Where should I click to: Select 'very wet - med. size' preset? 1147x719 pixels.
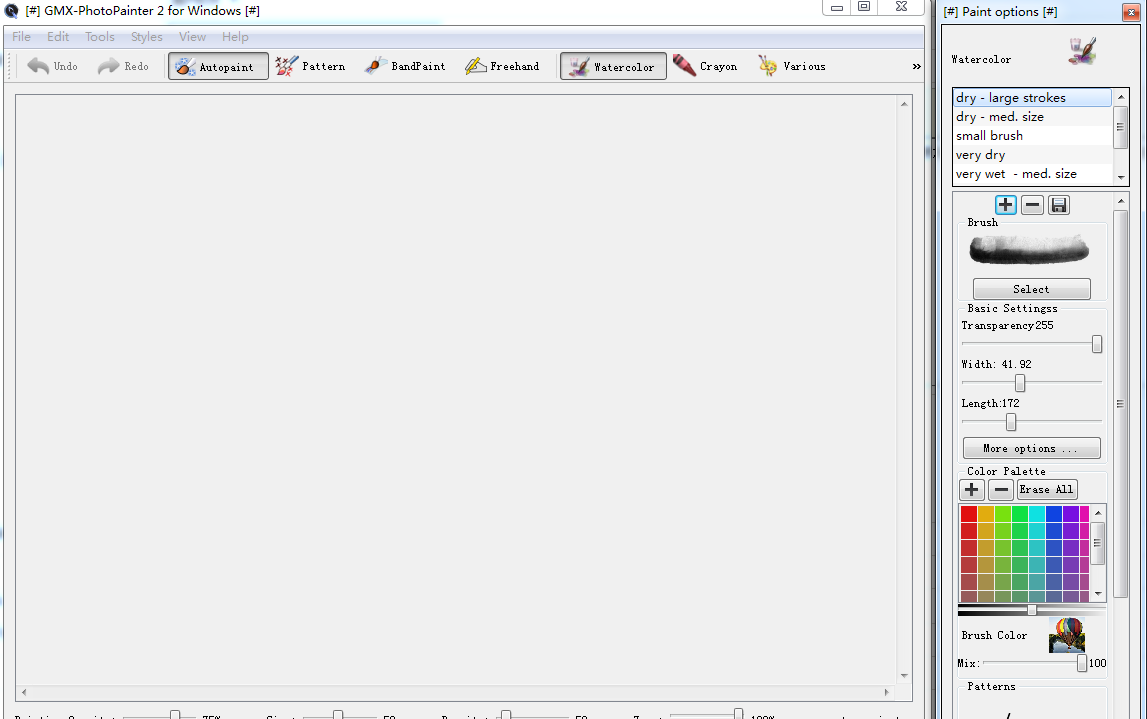pyautogui.click(x=1032, y=174)
